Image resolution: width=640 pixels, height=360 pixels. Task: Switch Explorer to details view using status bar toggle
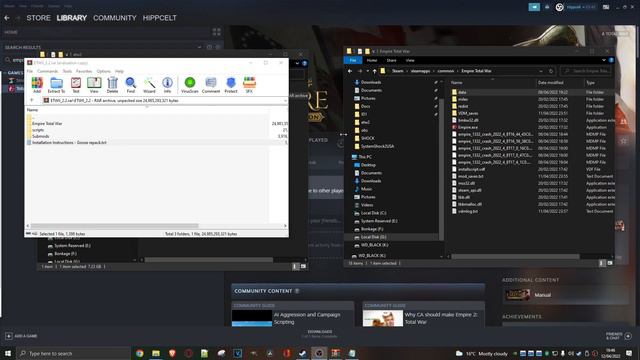click(x=602, y=263)
